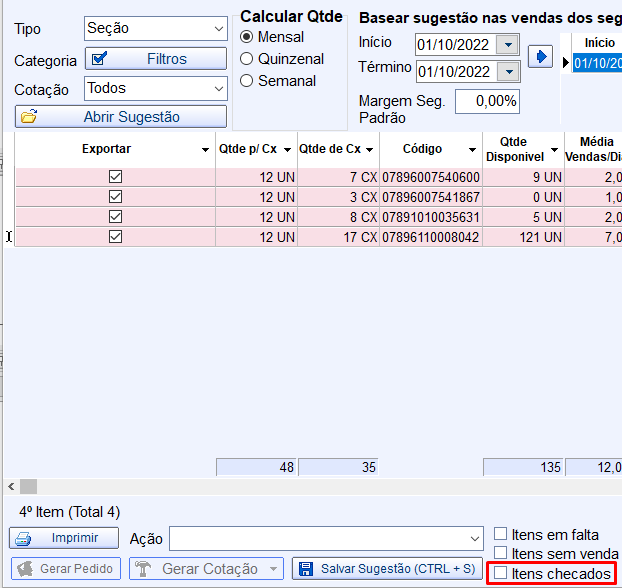Check the Itens sem venda checkbox
Viewport: 622px width, 588px height.
point(501,553)
